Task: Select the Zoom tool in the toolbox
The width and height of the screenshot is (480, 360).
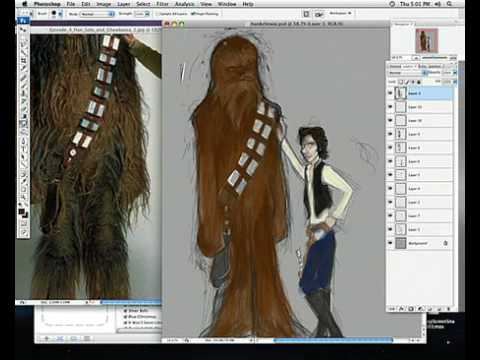Action: [24, 197]
